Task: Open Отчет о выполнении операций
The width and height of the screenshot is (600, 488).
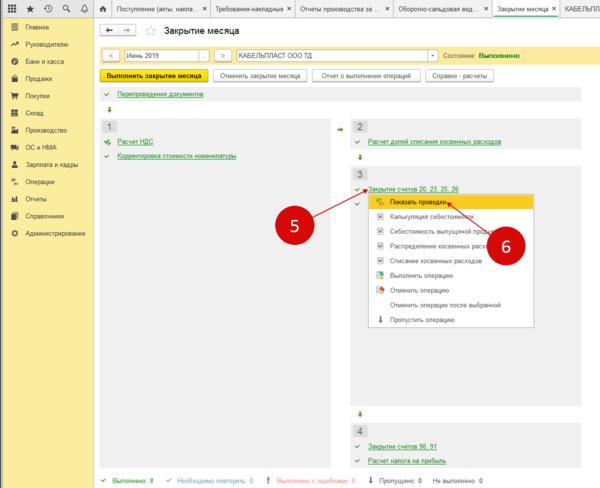Action: (366, 76)
